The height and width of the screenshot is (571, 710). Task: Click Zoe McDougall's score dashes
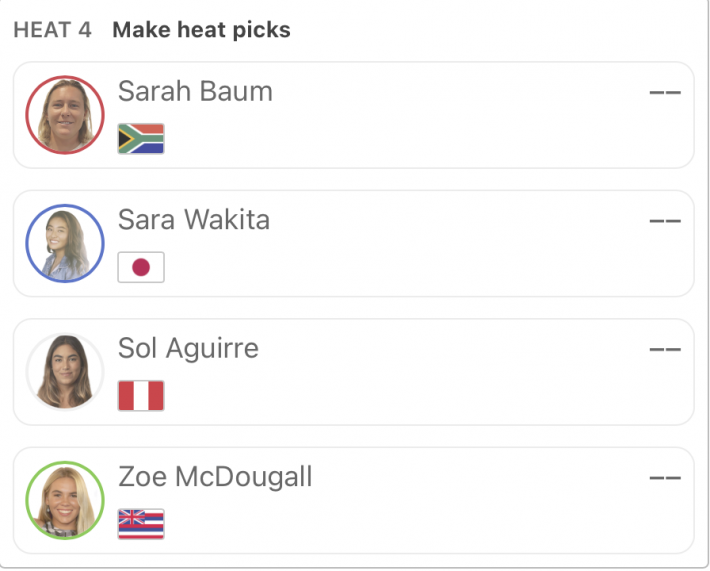(x=665, y=478)
